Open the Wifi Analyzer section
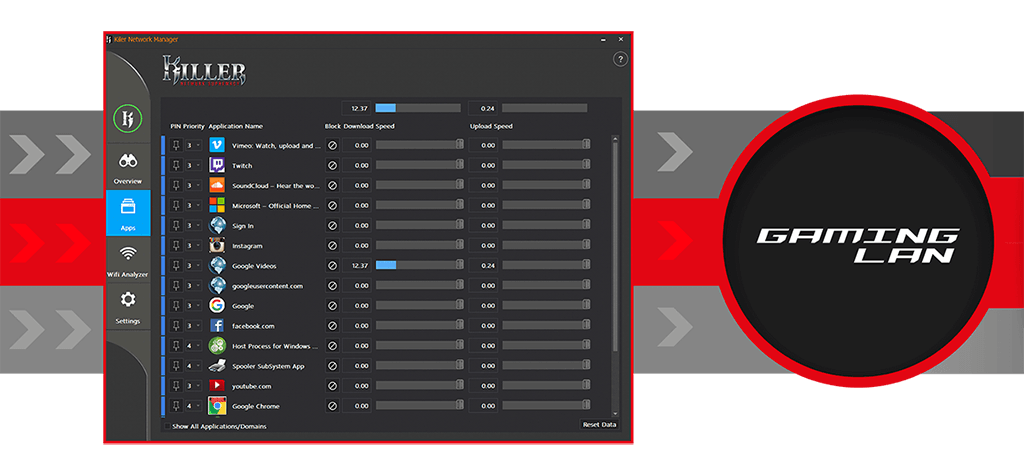Viewport: 1024px width, 461px height. click(x=128, y=258)
